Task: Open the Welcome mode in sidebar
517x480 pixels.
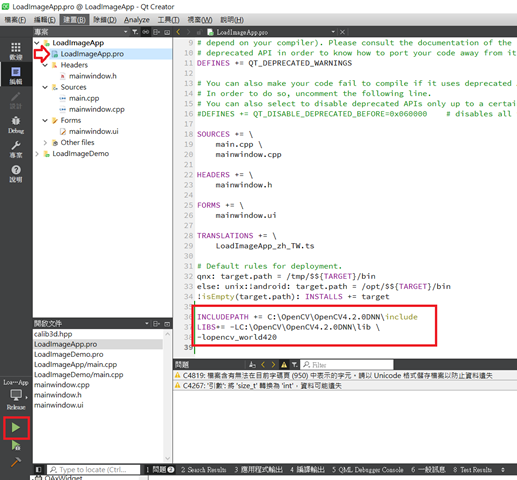Action: 16,51
